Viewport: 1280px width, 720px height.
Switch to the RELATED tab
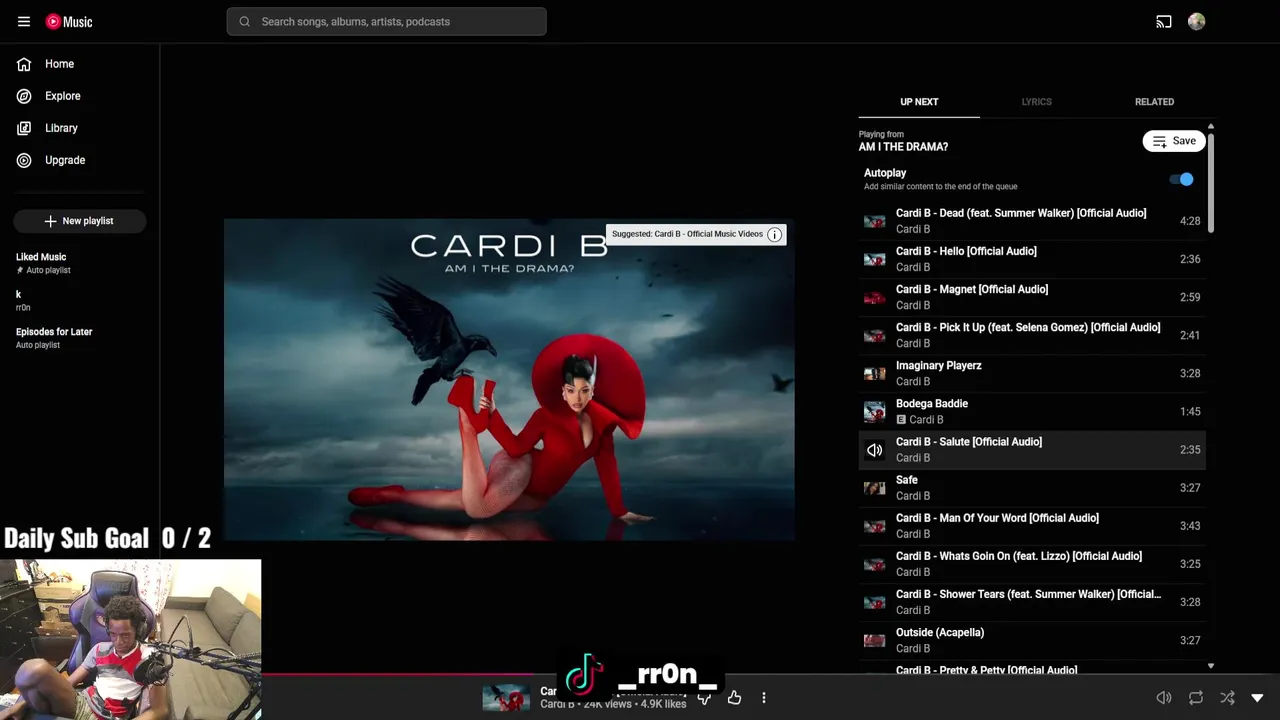click(1154, 102)
